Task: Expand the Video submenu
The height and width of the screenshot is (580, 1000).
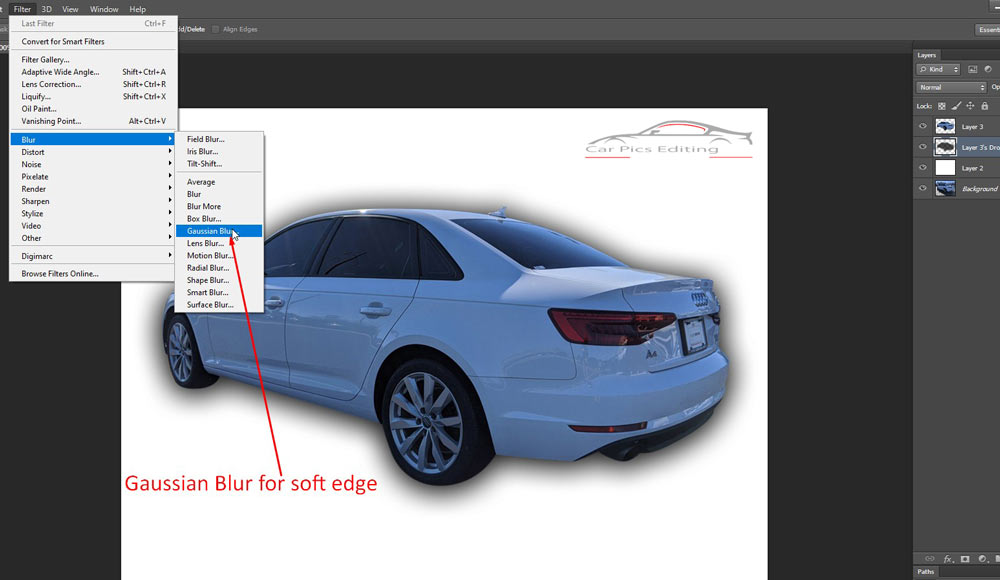Action: coord(92,226)
